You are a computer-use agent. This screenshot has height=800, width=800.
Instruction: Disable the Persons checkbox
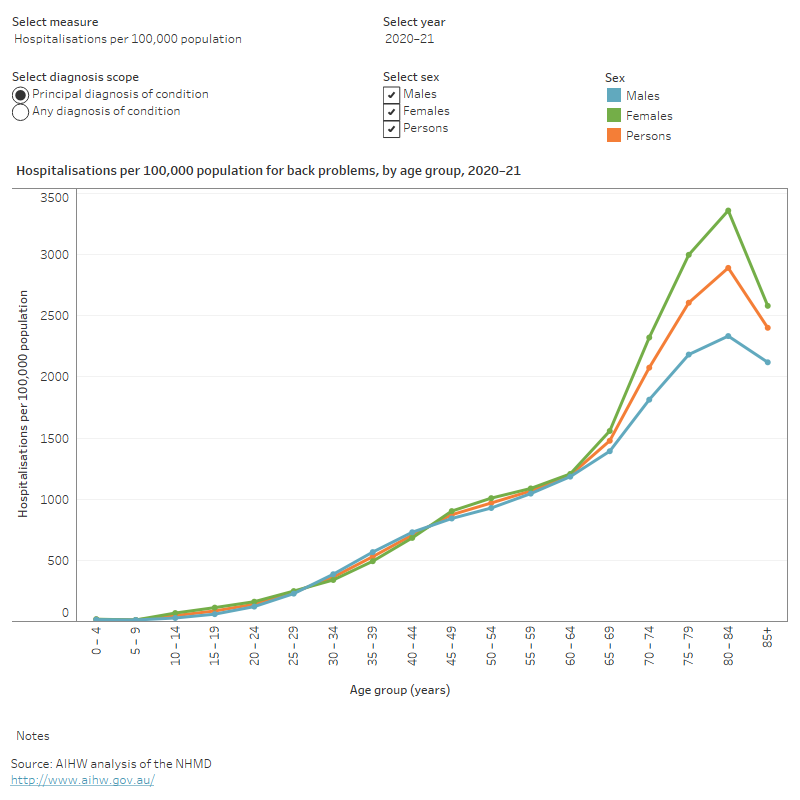pos(392,129)
